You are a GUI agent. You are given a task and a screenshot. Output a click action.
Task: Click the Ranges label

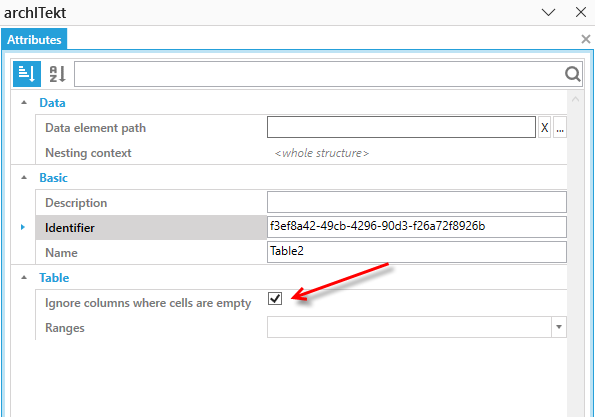tap(65, 328)
